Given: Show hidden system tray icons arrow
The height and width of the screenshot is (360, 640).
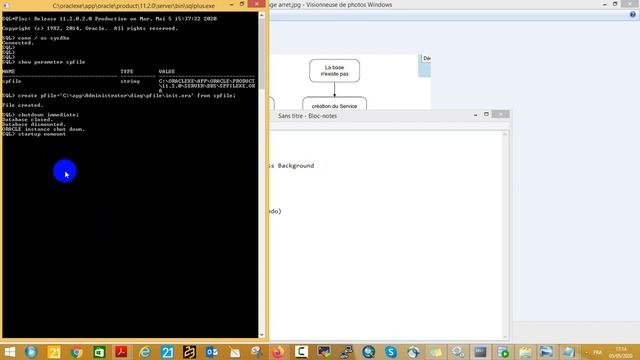Looking at the screenshot, I should coord(587,352).
